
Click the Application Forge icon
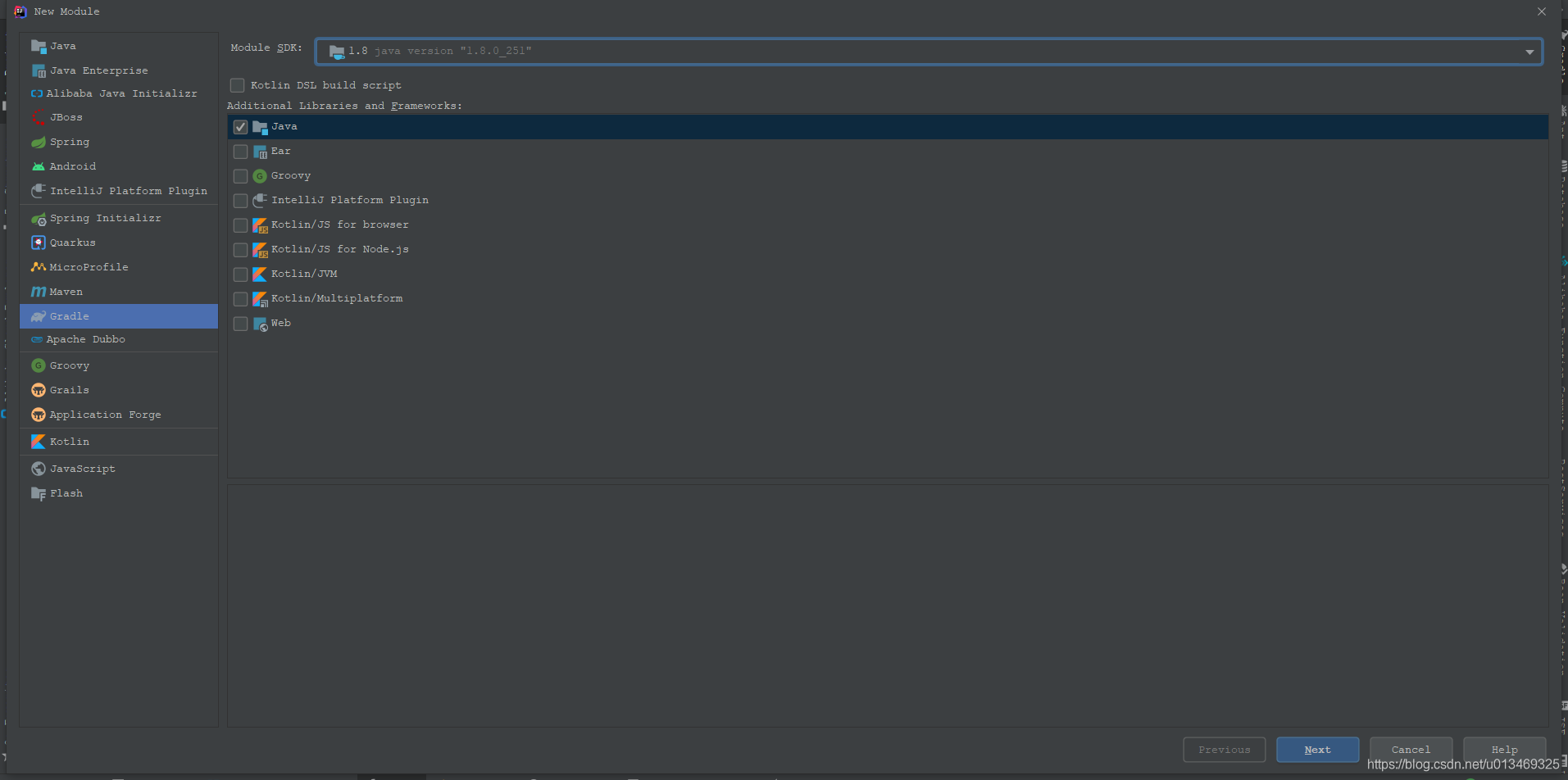[39, 415]
